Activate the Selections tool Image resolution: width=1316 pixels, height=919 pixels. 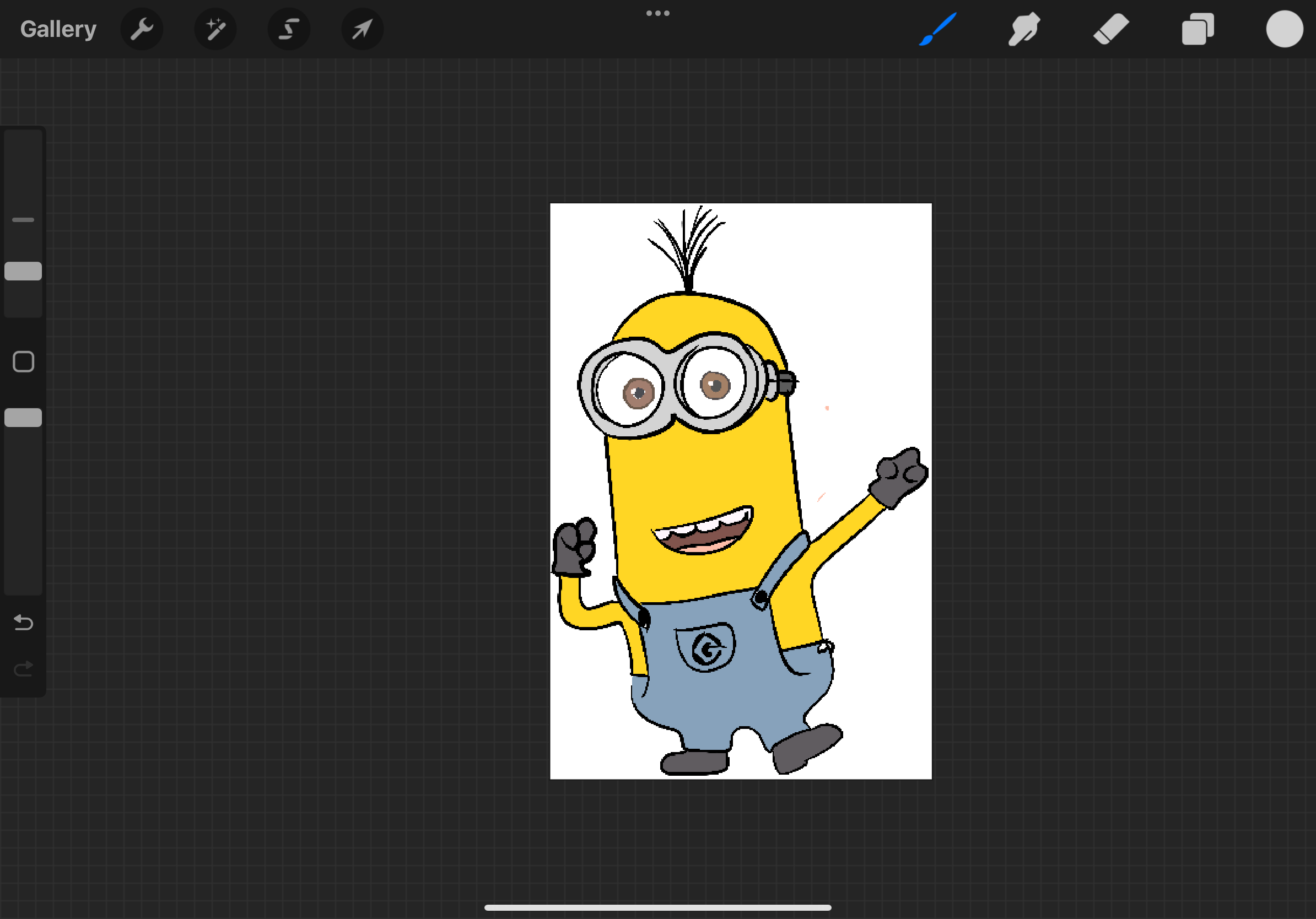point(289,29)
